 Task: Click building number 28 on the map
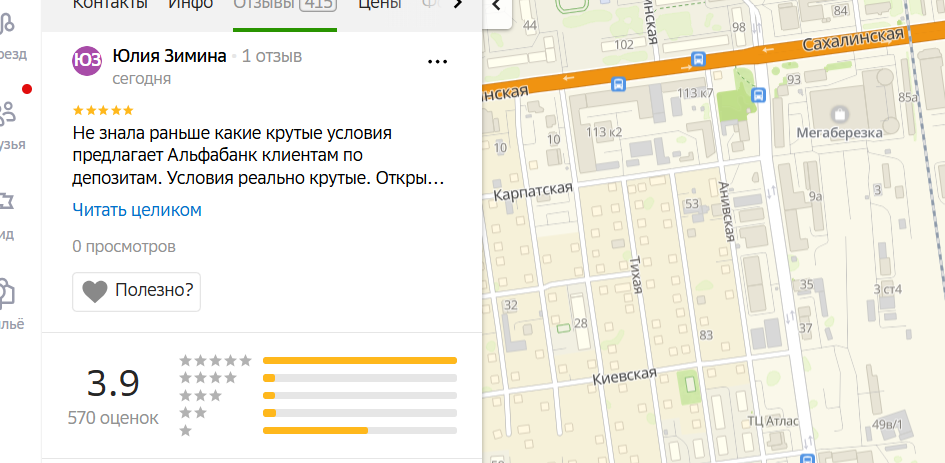(580, 324)
